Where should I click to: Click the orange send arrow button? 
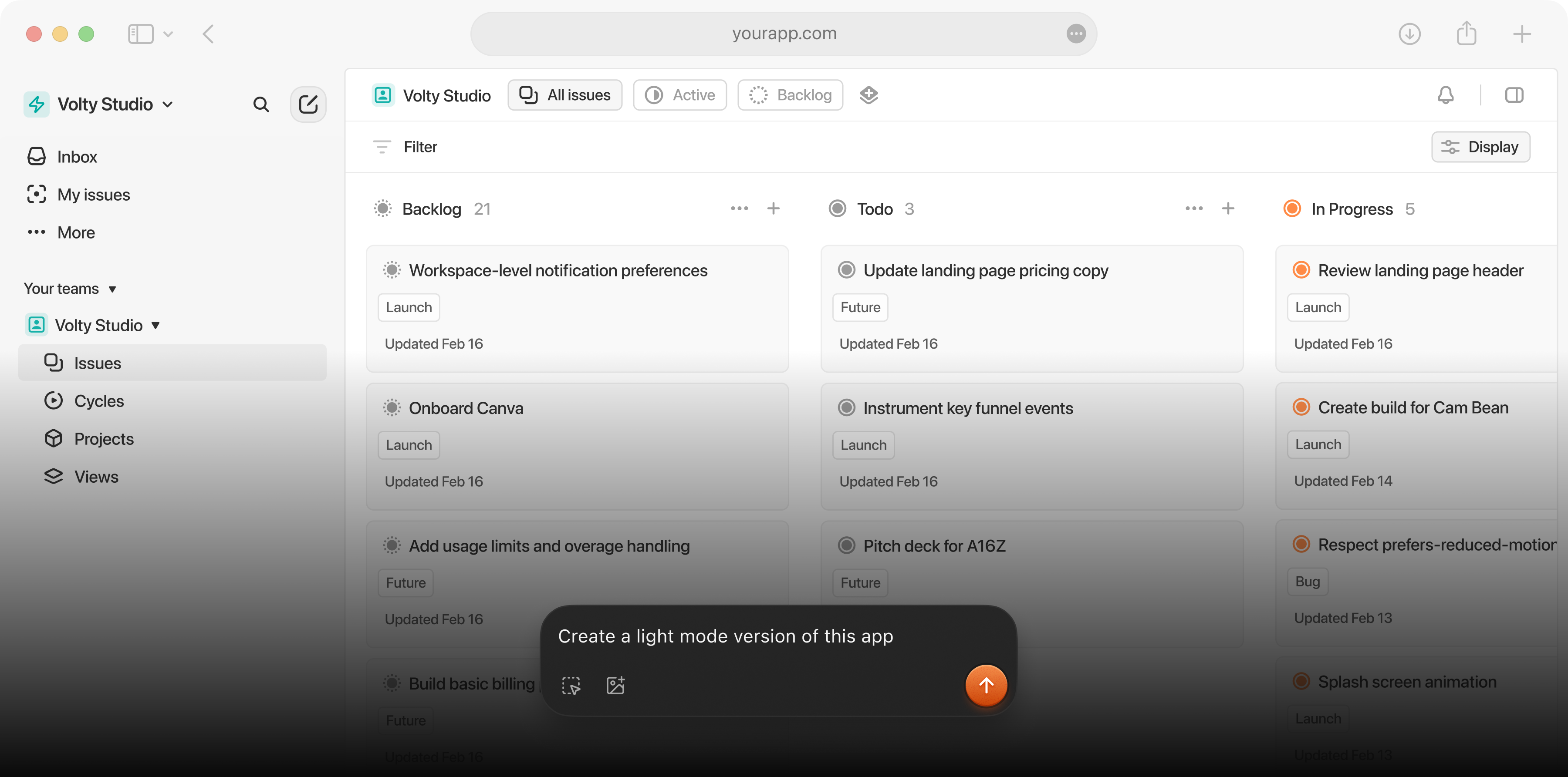(986, 685)
